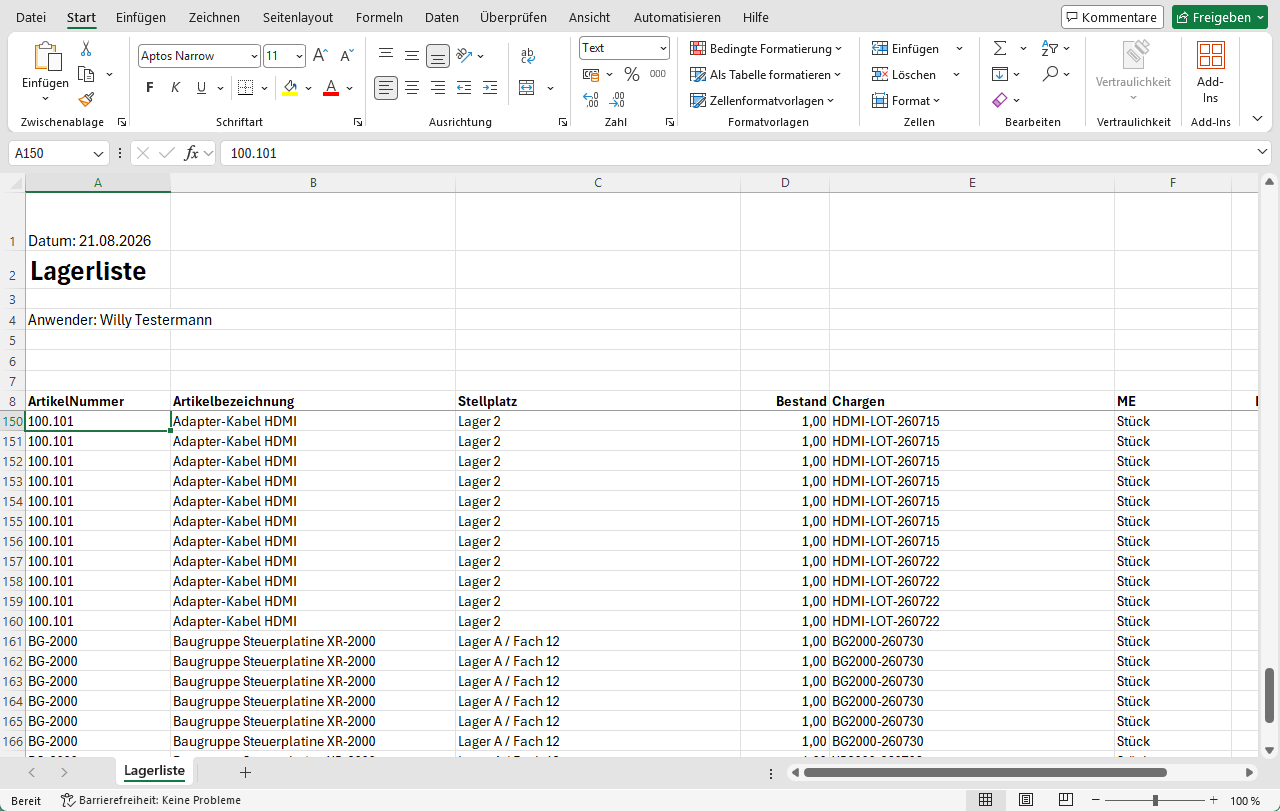This screenshot has height=811, width=1280.
Task: Select column C header
Action: click(598, 182)
